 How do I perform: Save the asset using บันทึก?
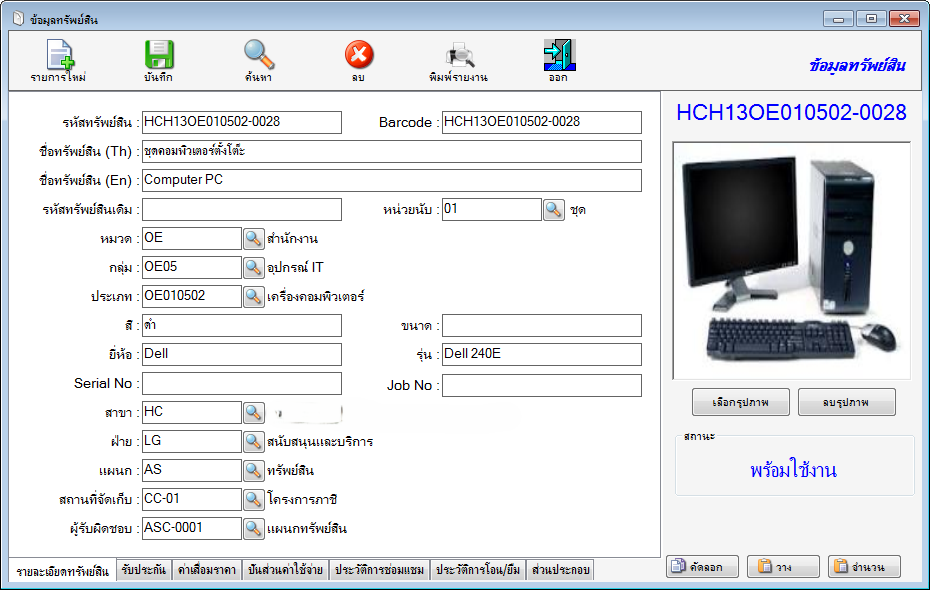(158, 61)
